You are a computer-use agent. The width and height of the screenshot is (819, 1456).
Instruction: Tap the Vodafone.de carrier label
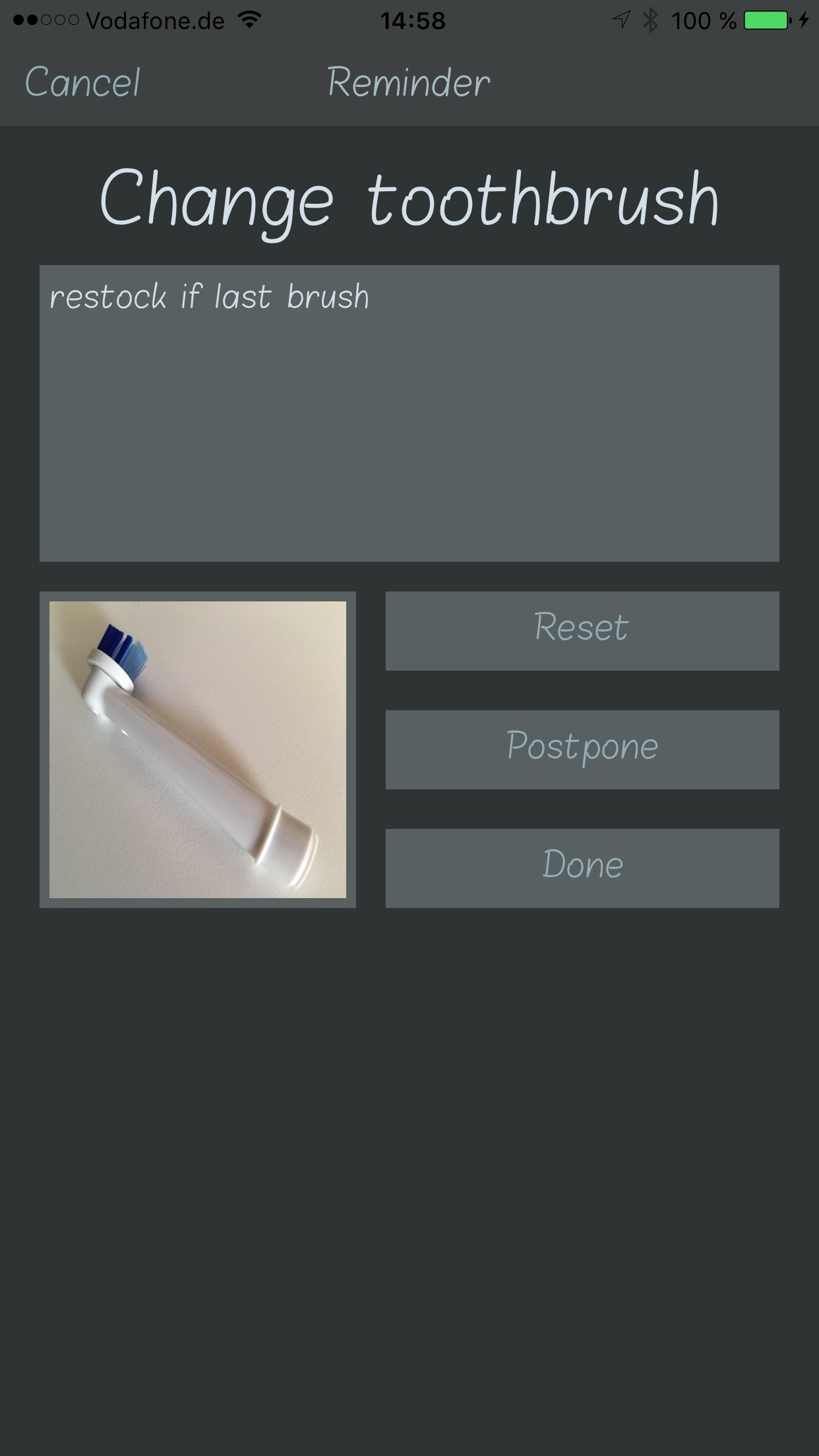(x=155, y=21)
